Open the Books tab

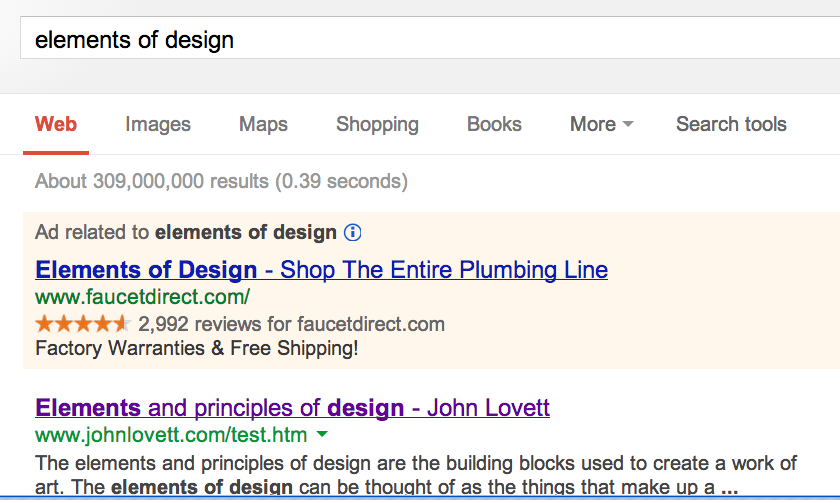(x=494, y=124)
